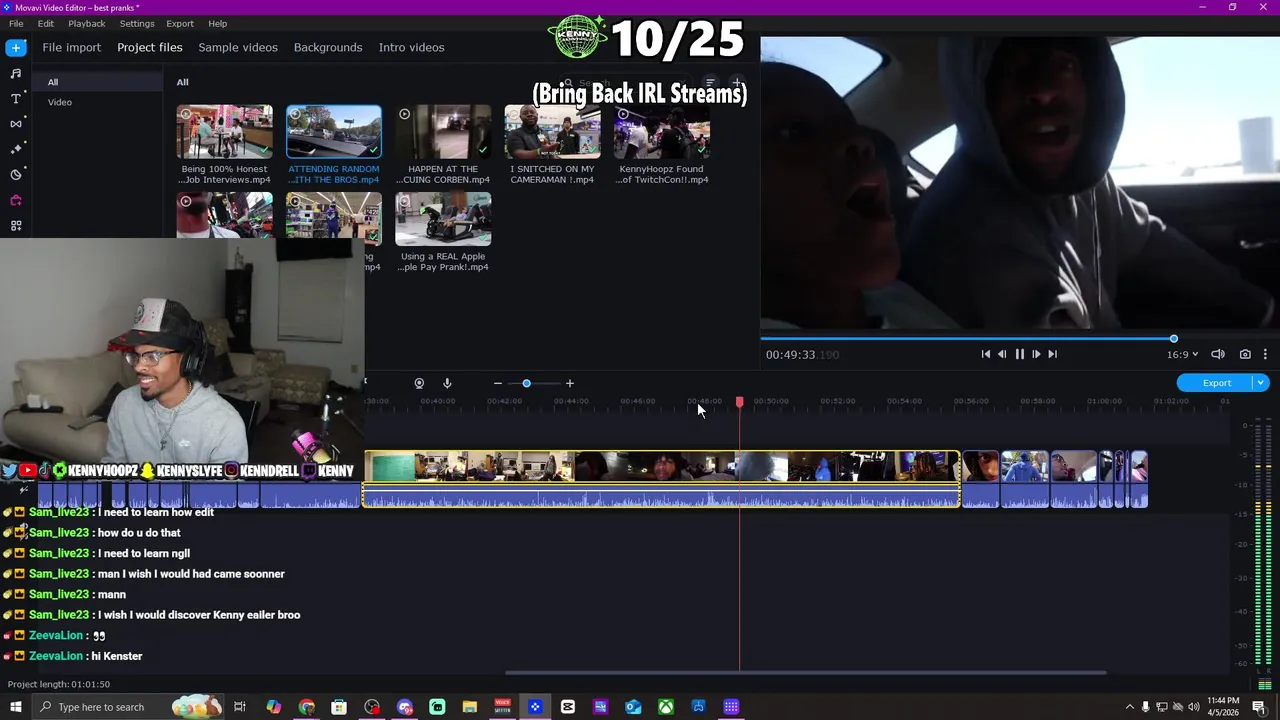This screenshot has height=720, width=1280.
Task: Step back one frame in player
Action: (1002, 354)
